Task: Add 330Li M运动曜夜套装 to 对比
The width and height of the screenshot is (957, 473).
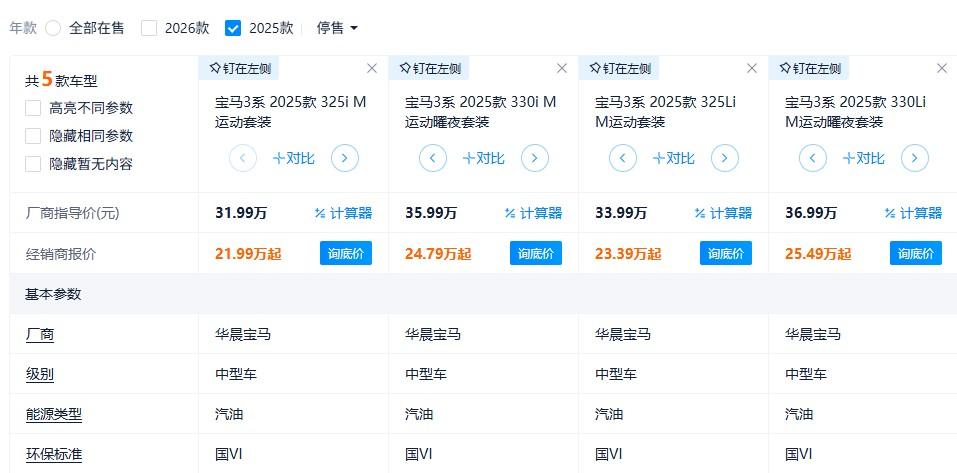Action: click(x=864, y=159)
